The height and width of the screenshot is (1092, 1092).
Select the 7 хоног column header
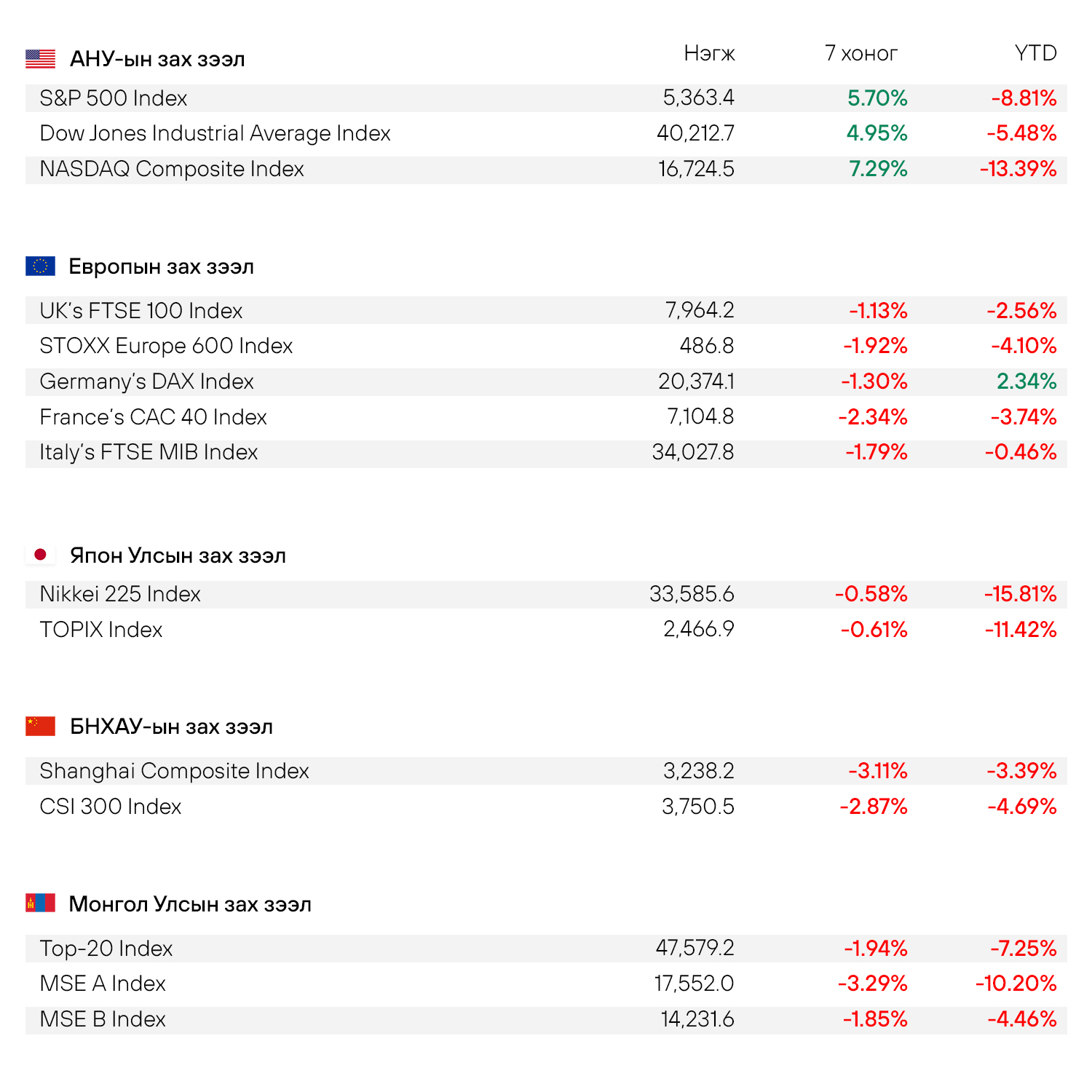(860, 53)
